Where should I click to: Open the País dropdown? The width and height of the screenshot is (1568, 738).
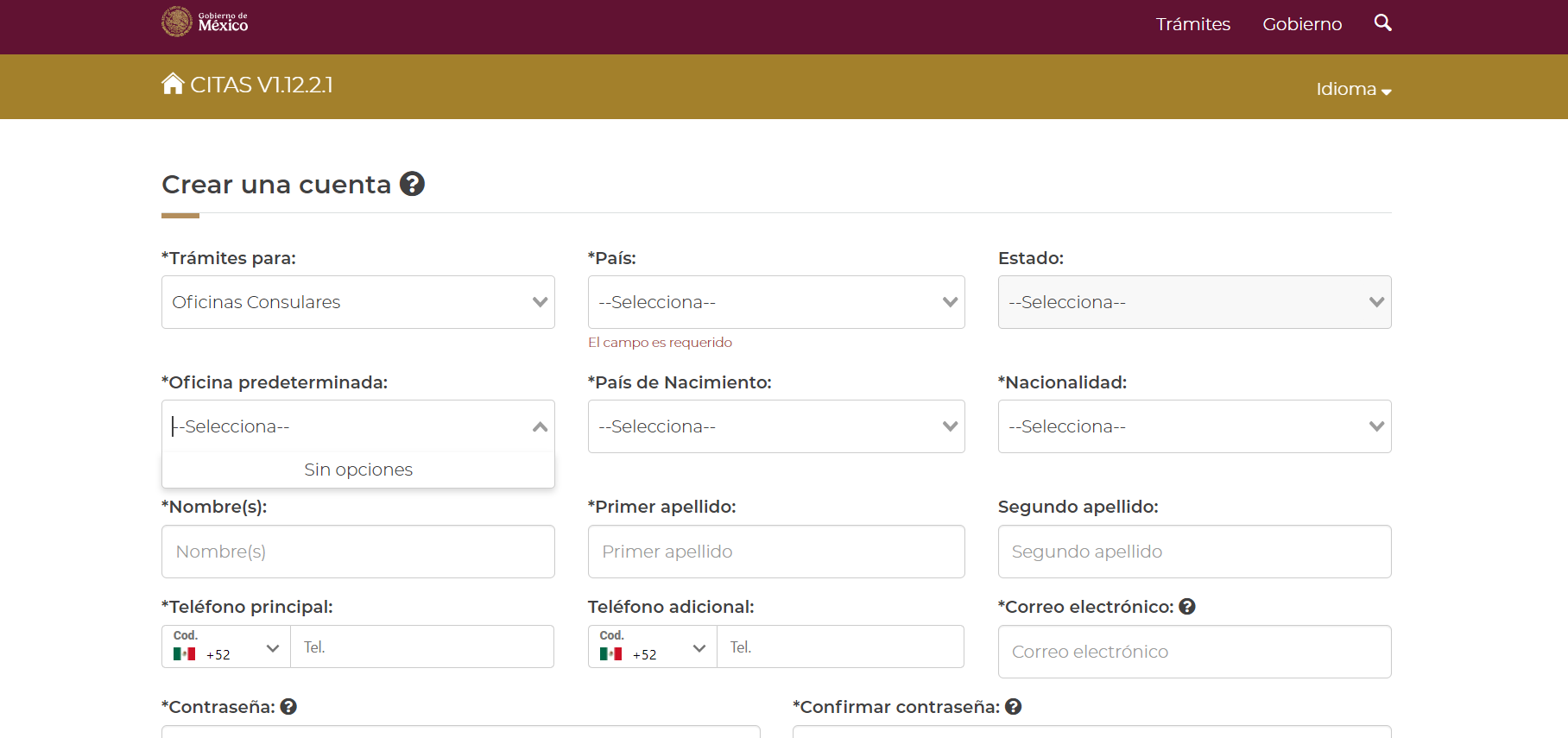click(775, 302)
